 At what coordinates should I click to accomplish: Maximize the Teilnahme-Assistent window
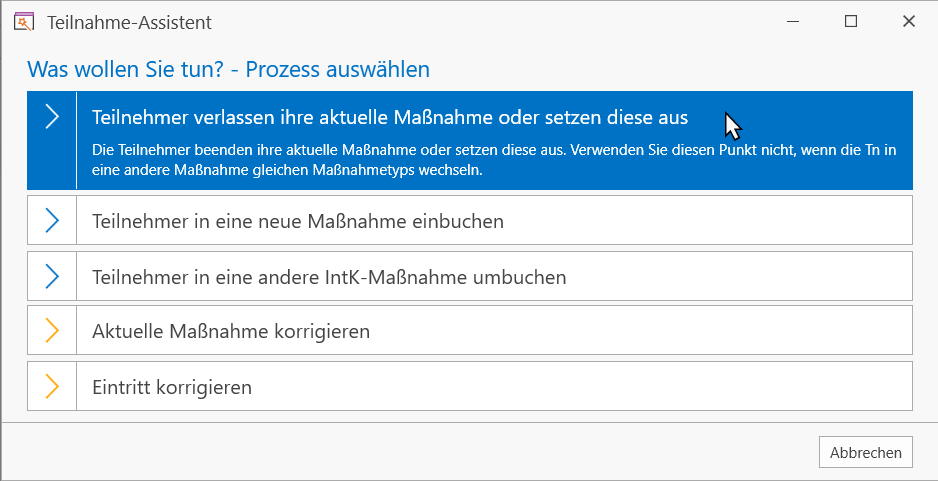pos(851,22)
